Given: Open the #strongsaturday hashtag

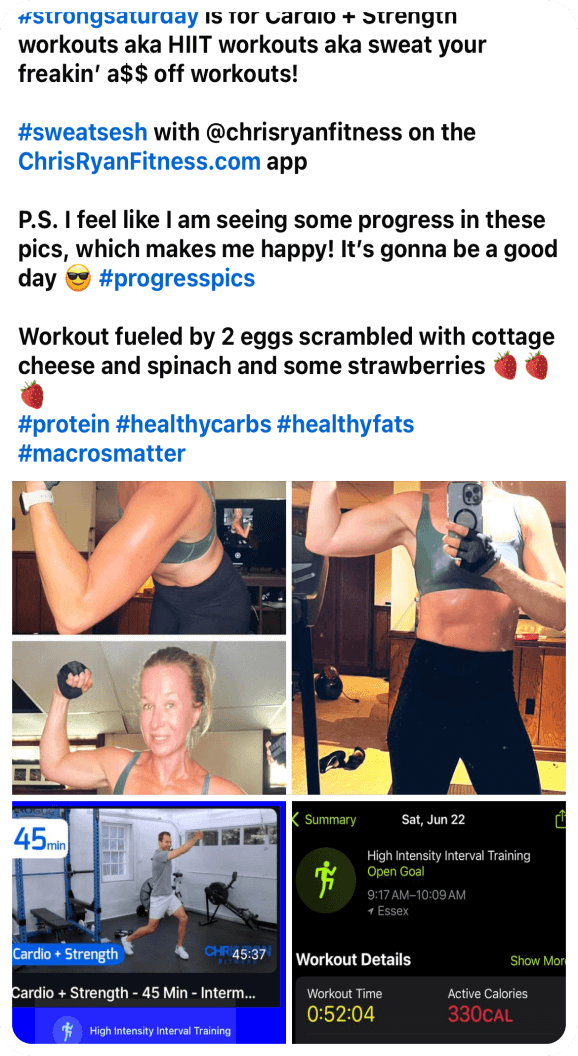Looking at the screenshot, I should coord(108,16).
